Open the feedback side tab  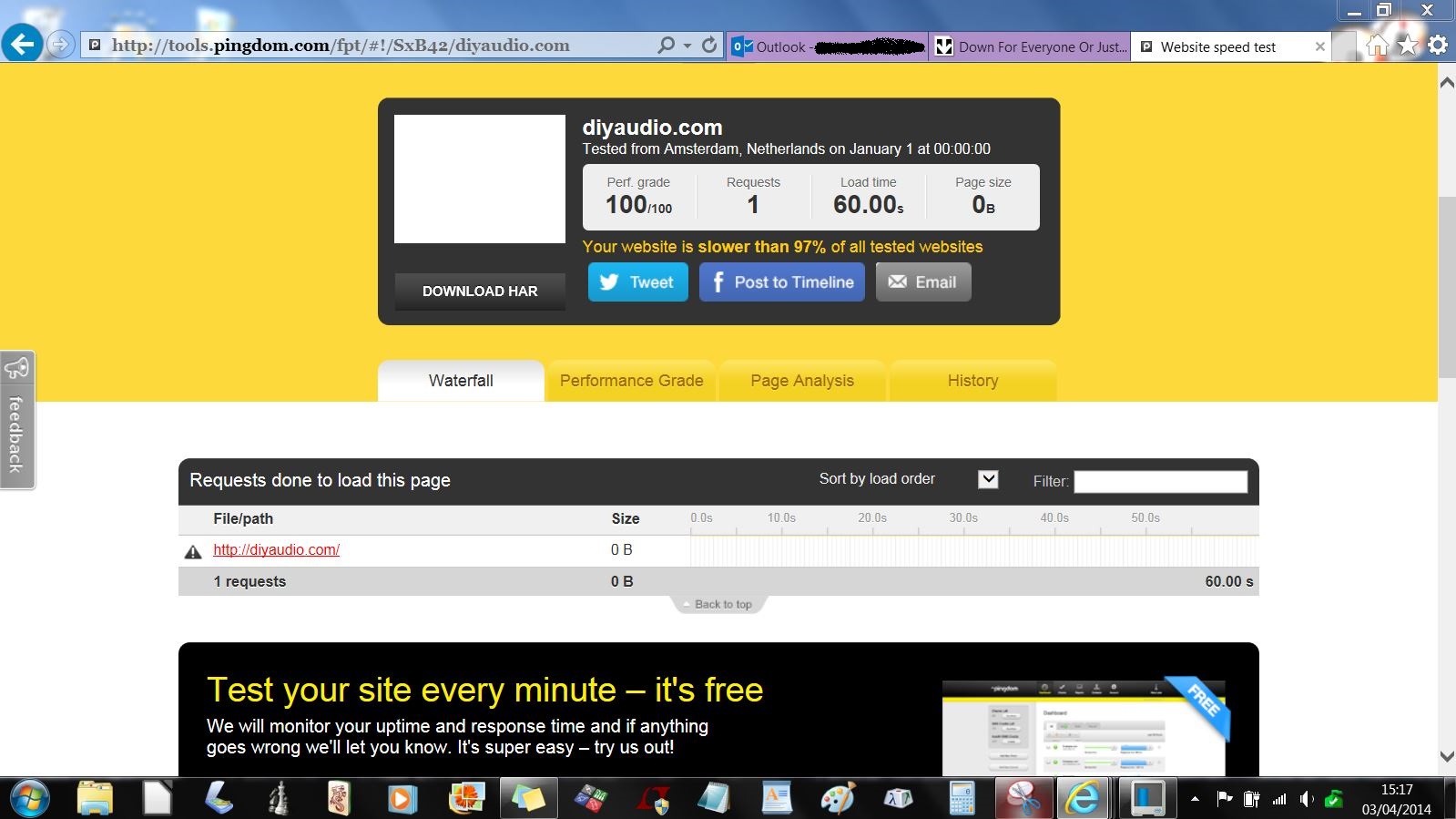coord(16,420)
